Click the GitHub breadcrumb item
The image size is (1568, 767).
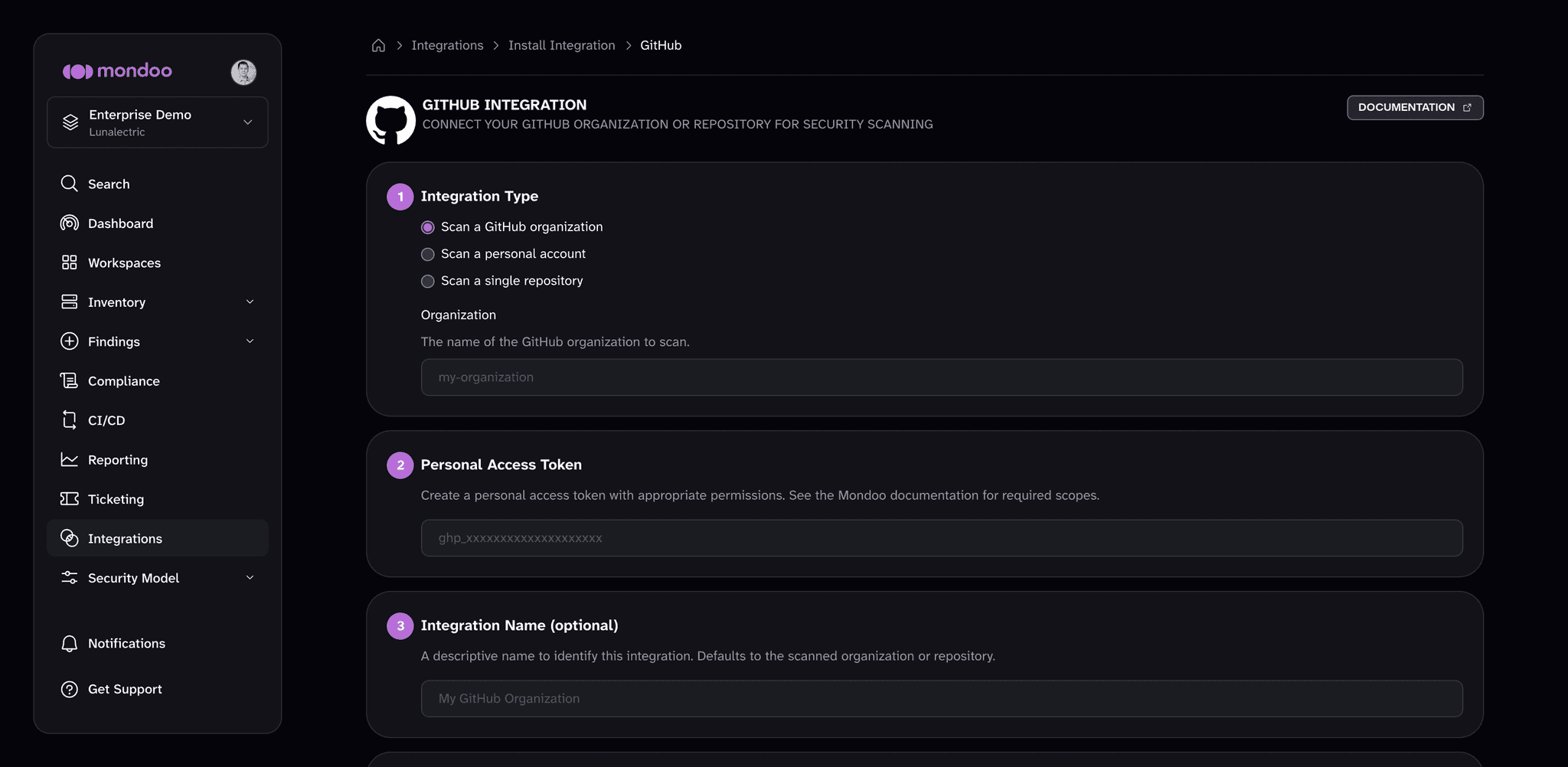(x=661, y=45)
